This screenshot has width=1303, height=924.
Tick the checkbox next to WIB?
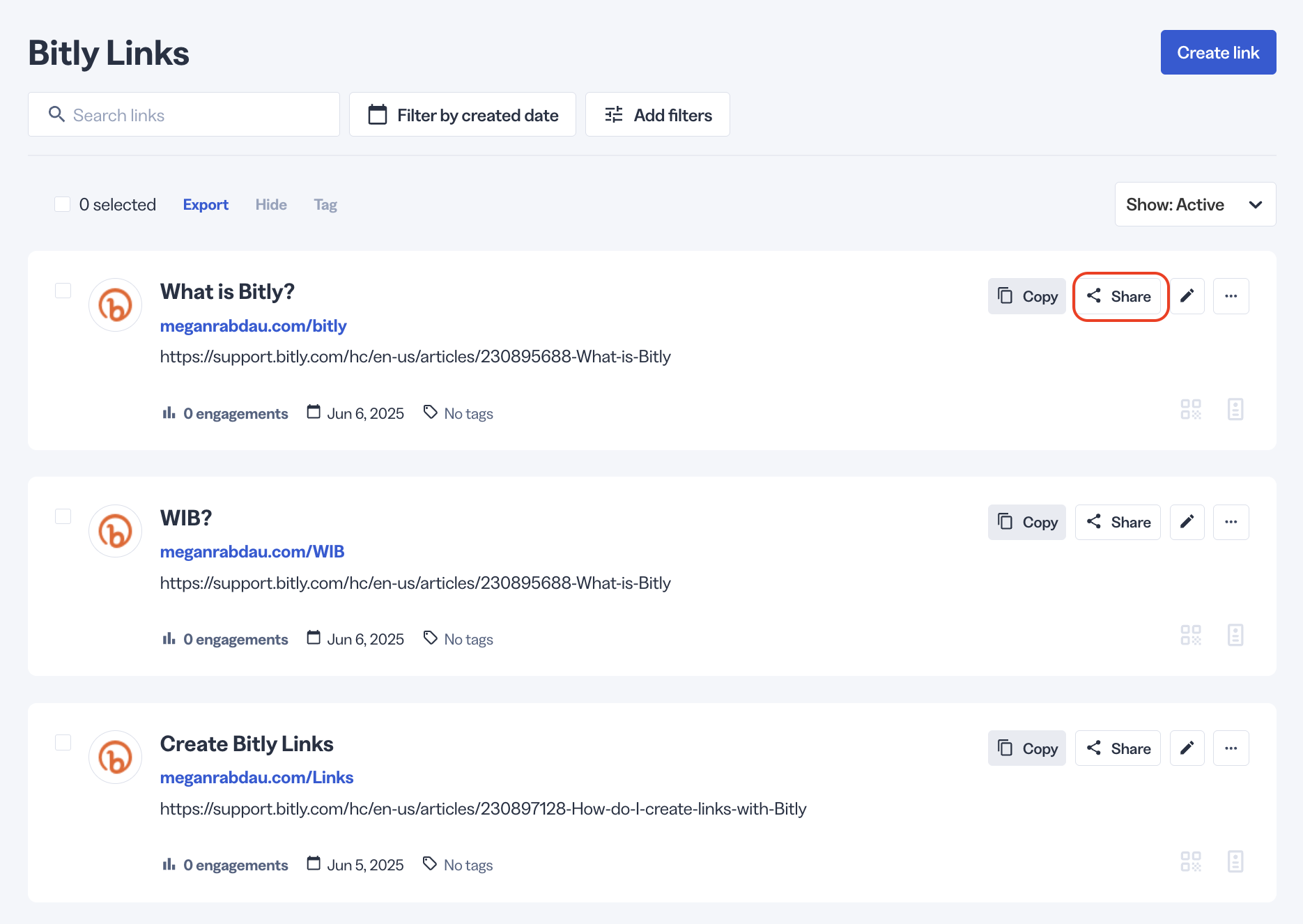coord(63,516)
